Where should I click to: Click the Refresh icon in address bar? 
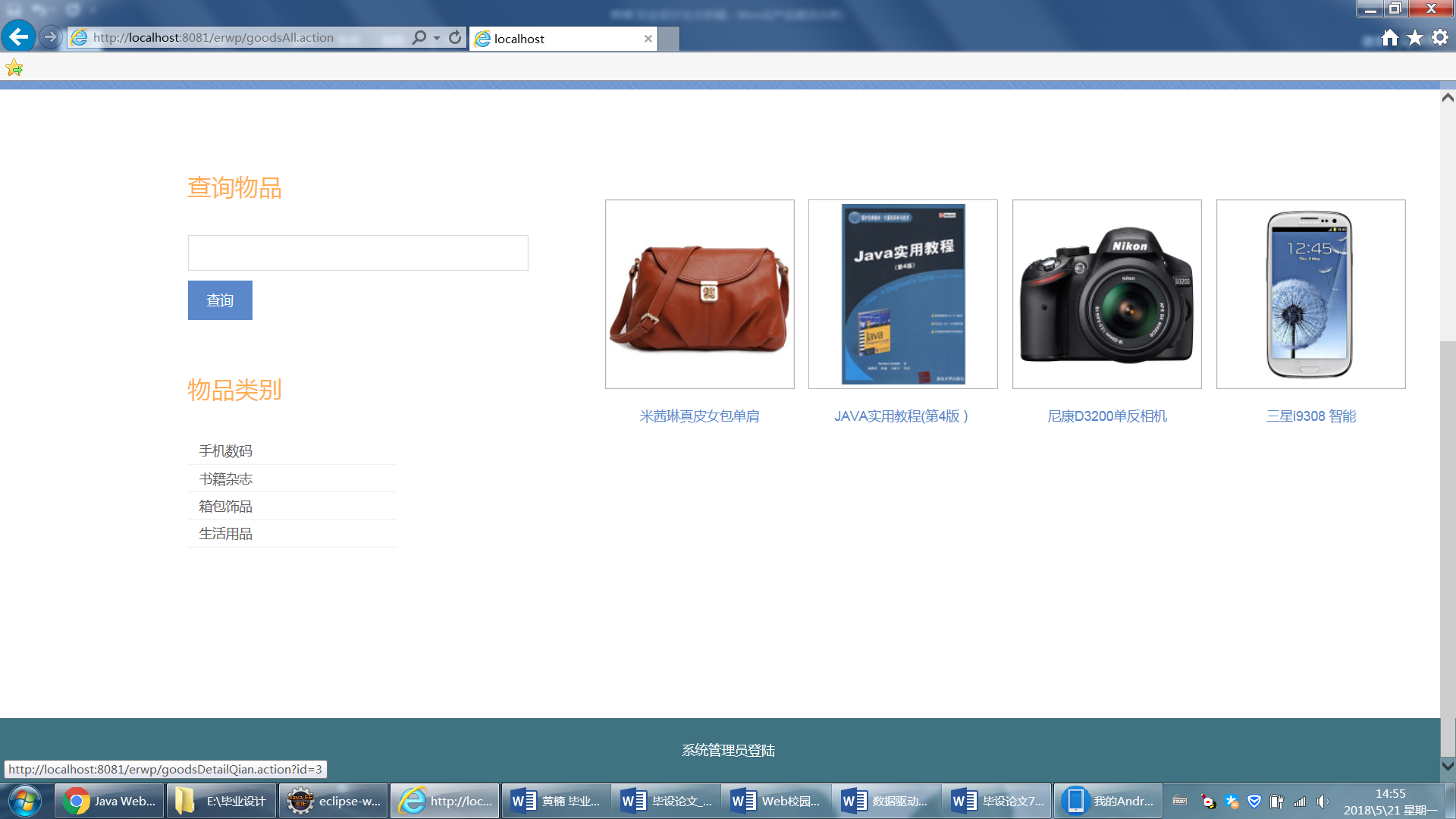pos(455,37)
